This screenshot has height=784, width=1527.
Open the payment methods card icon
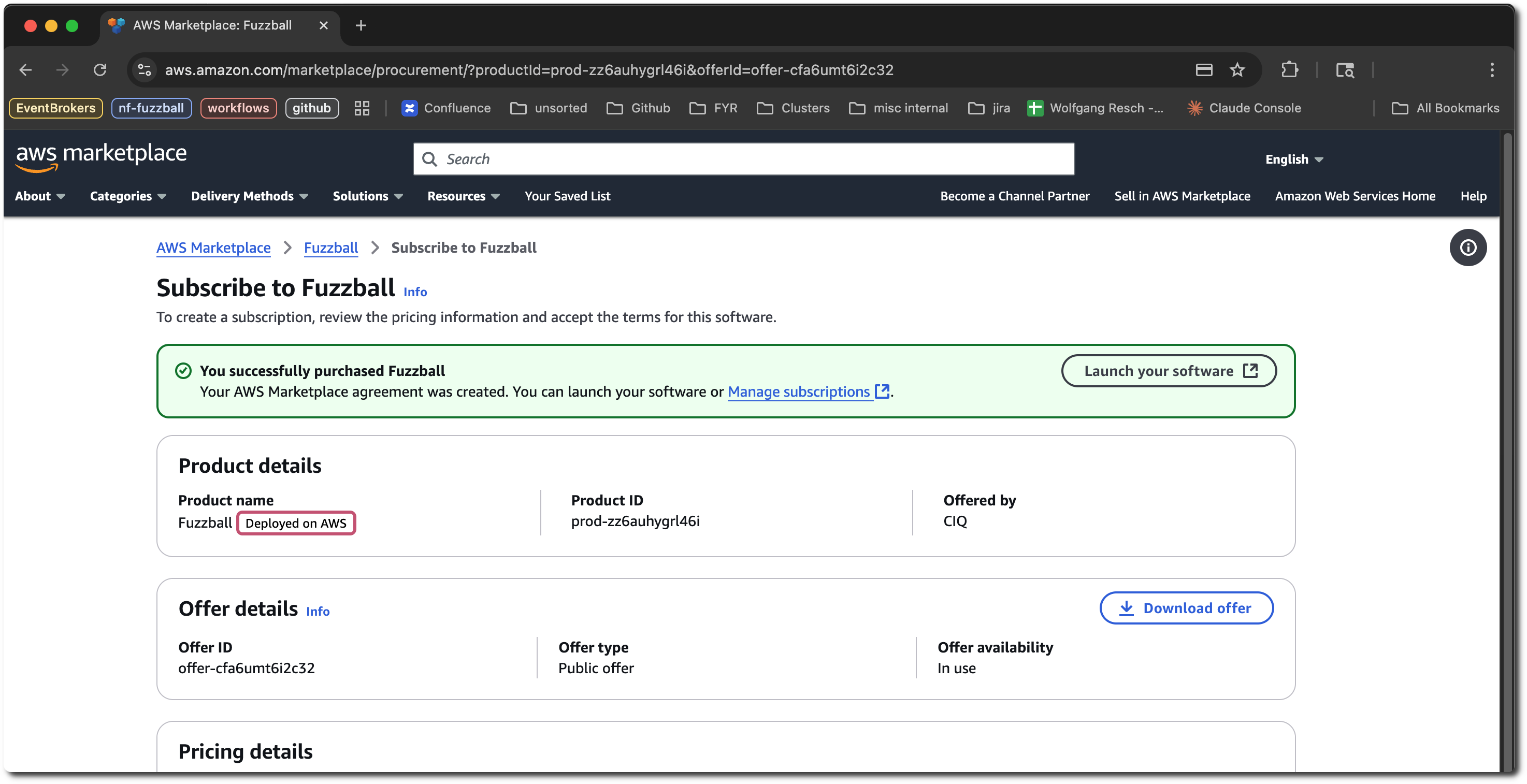1204,70
